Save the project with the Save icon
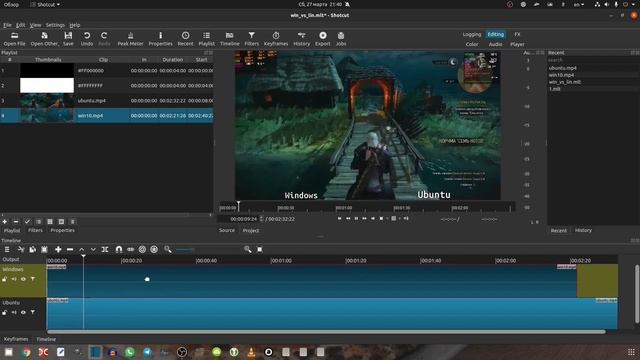 (x=68, y=39)
